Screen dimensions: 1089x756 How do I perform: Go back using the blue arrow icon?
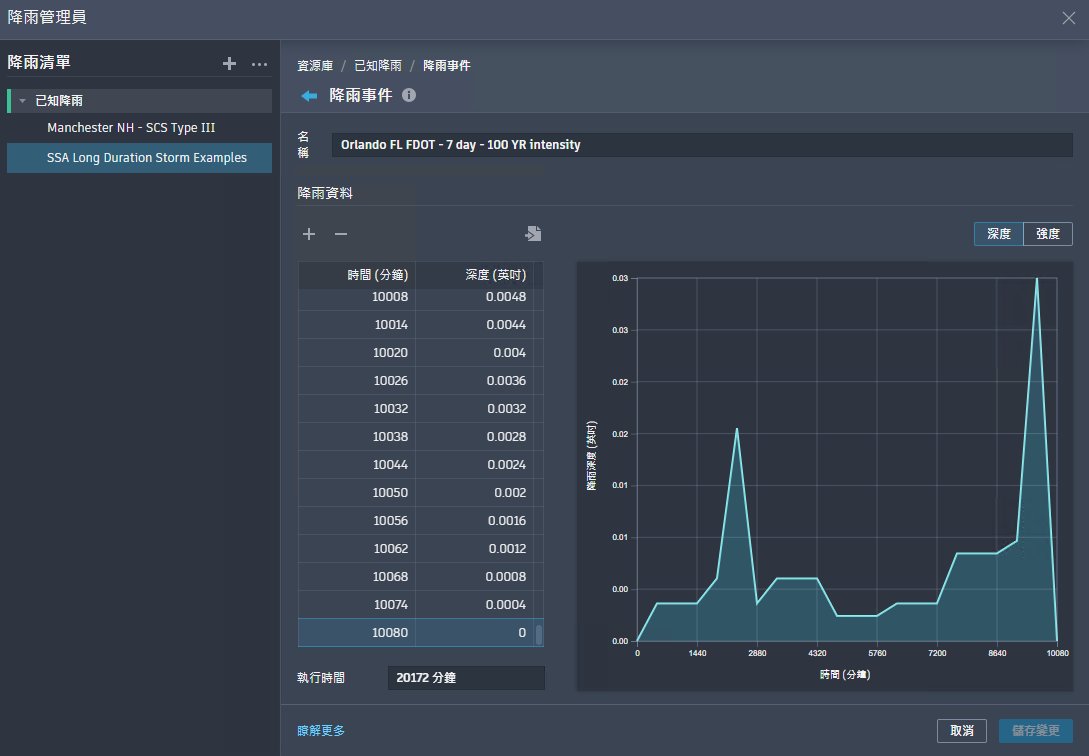pyautogui.click(x=309, y=96)
